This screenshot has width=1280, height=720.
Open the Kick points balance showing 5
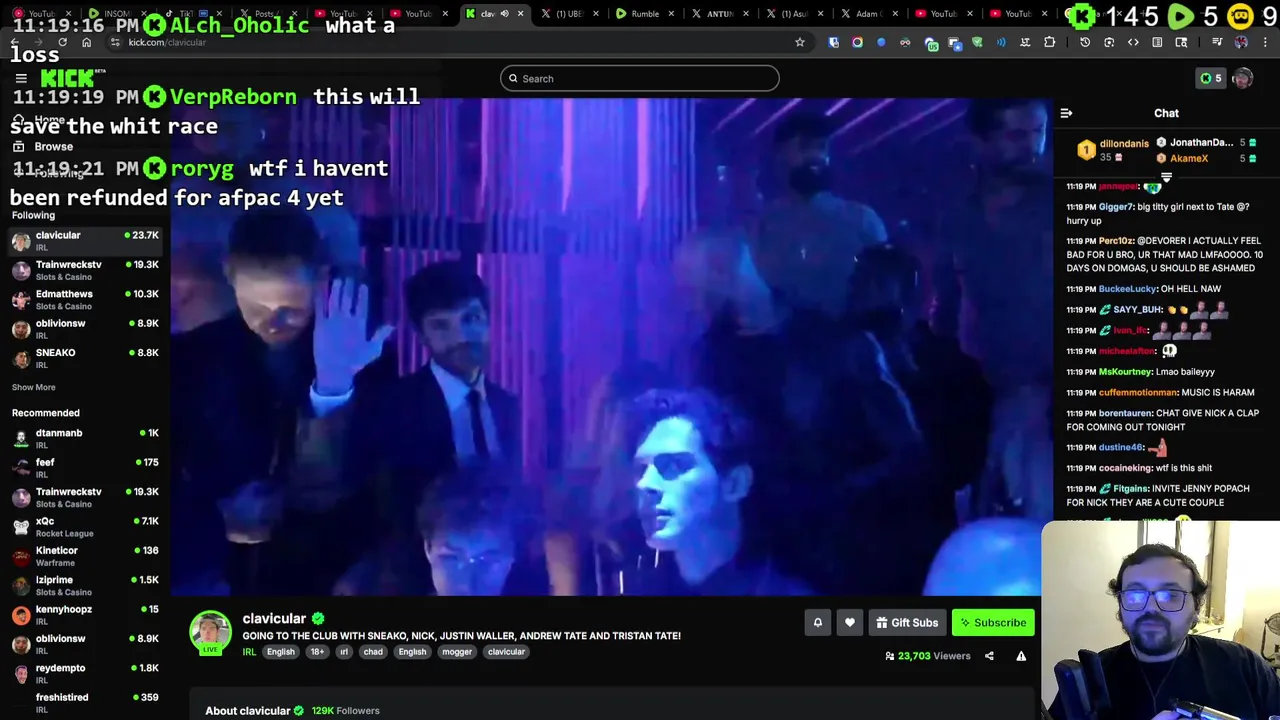point(1211,78)
